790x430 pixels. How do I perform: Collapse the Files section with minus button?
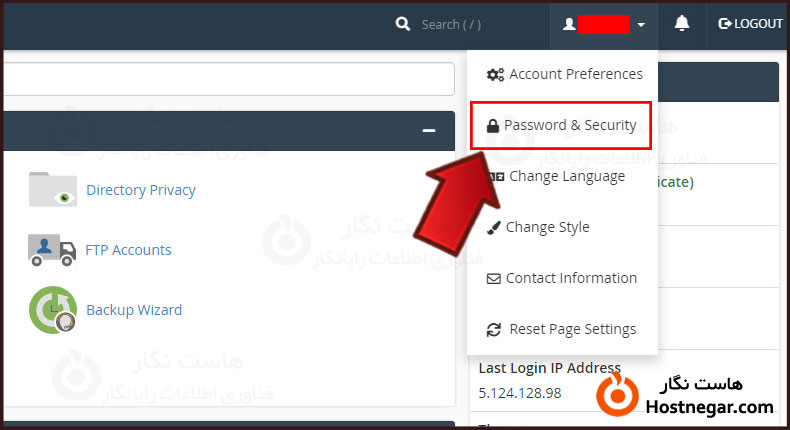(x=429, y=131)
